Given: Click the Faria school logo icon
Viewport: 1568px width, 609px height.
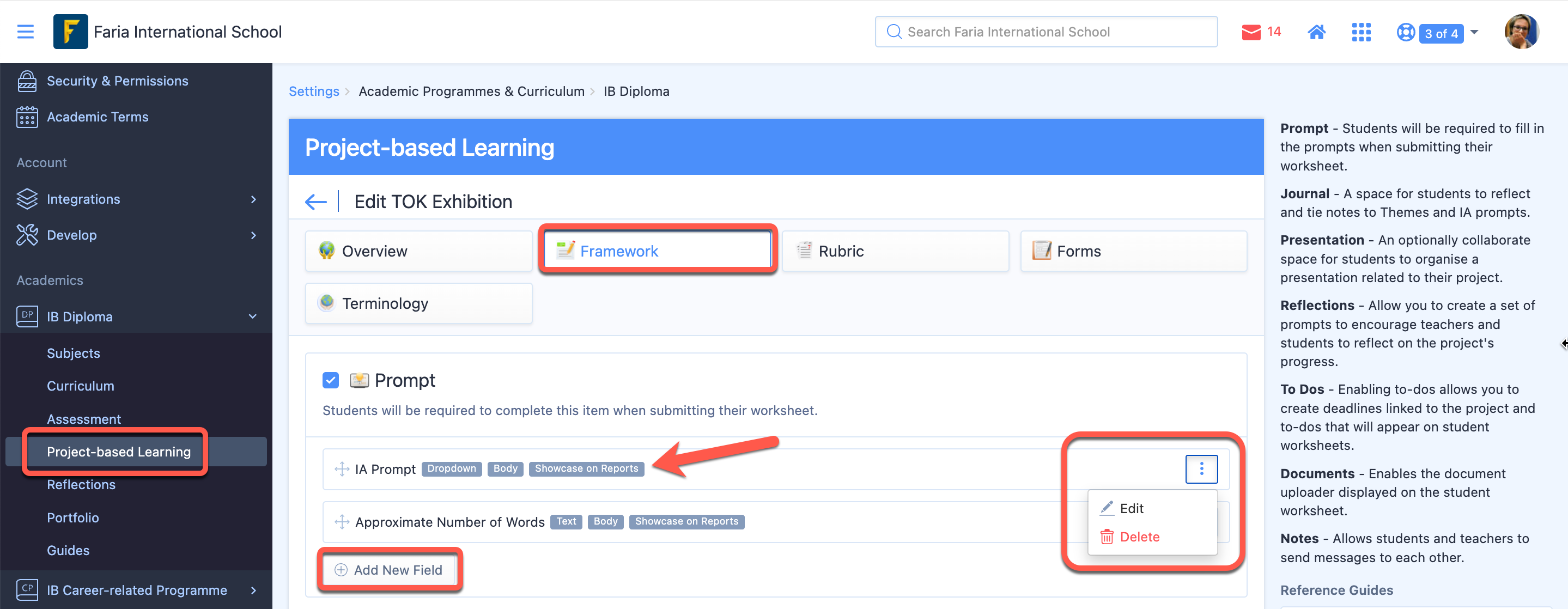Looking at the screenshot, I should (x=71, y=32).
